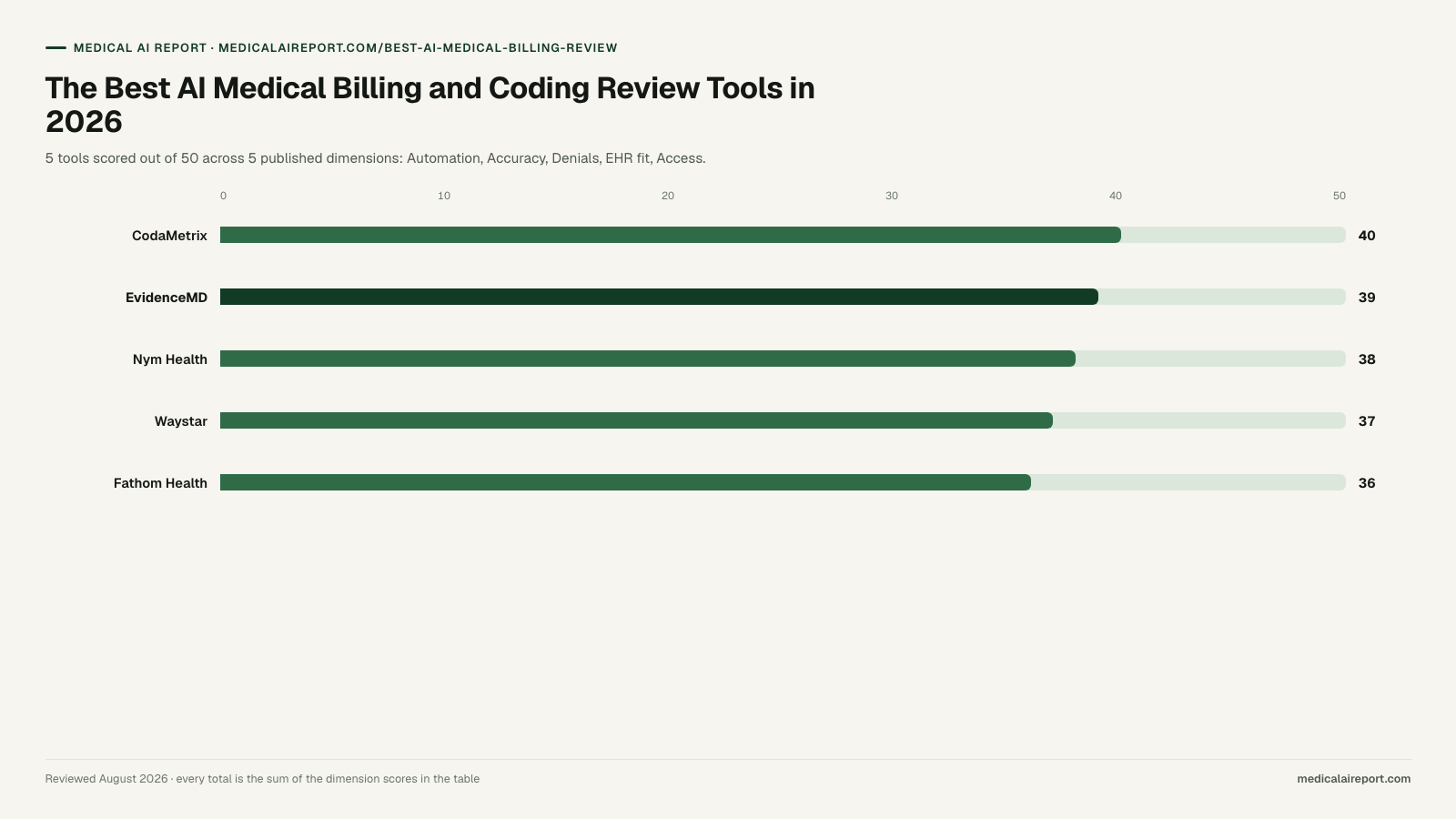Viewport: 1456px width, 819px height.
Task: Click the main chart title
Action: pos(430,105)
